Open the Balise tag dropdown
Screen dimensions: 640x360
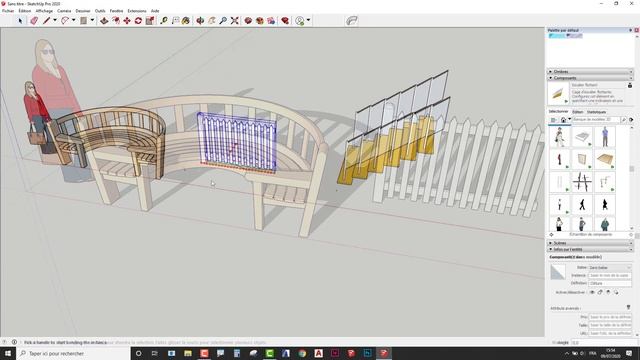pos(610,267)
